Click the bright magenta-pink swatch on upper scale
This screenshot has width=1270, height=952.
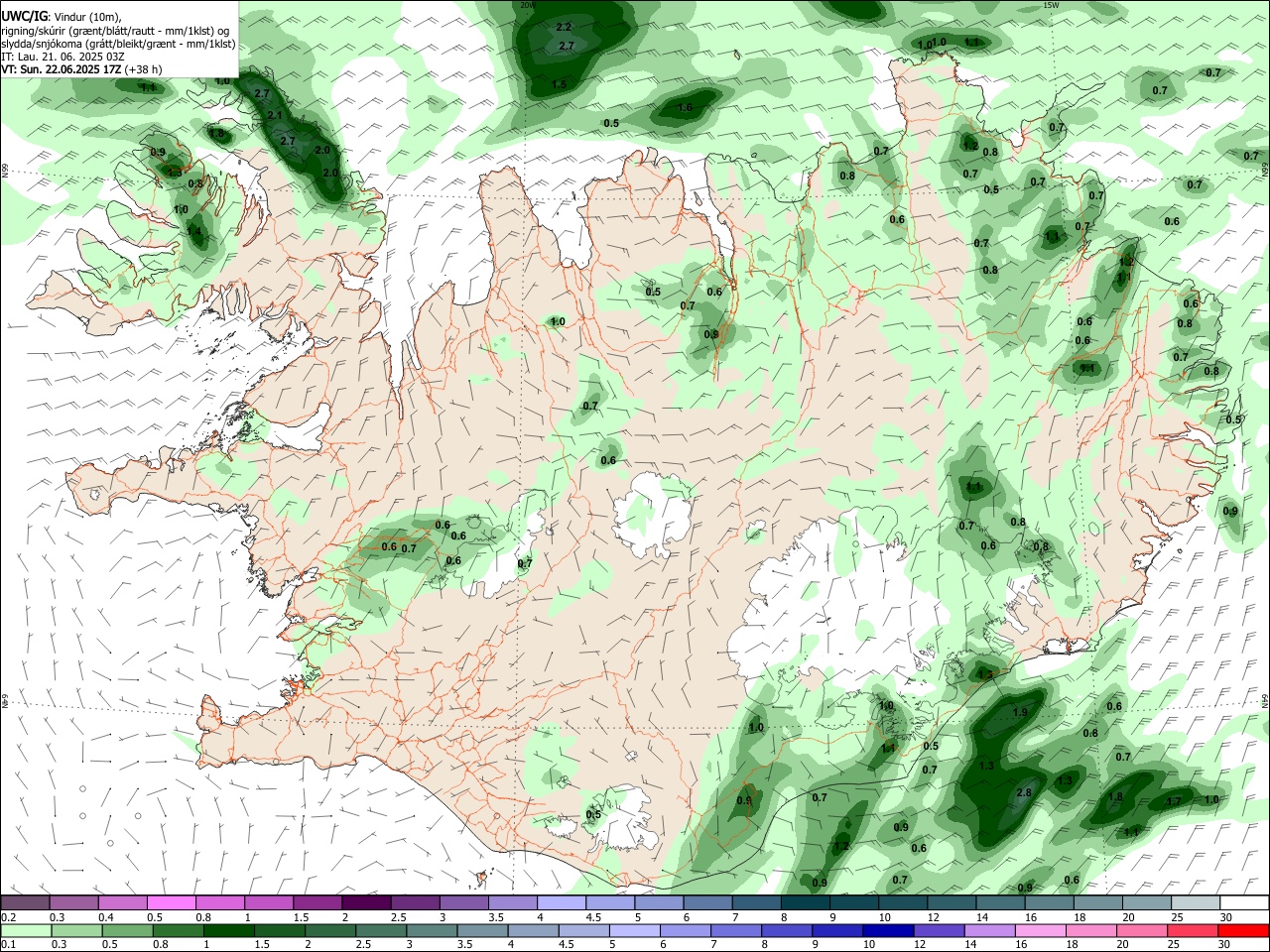click(172, 903)
